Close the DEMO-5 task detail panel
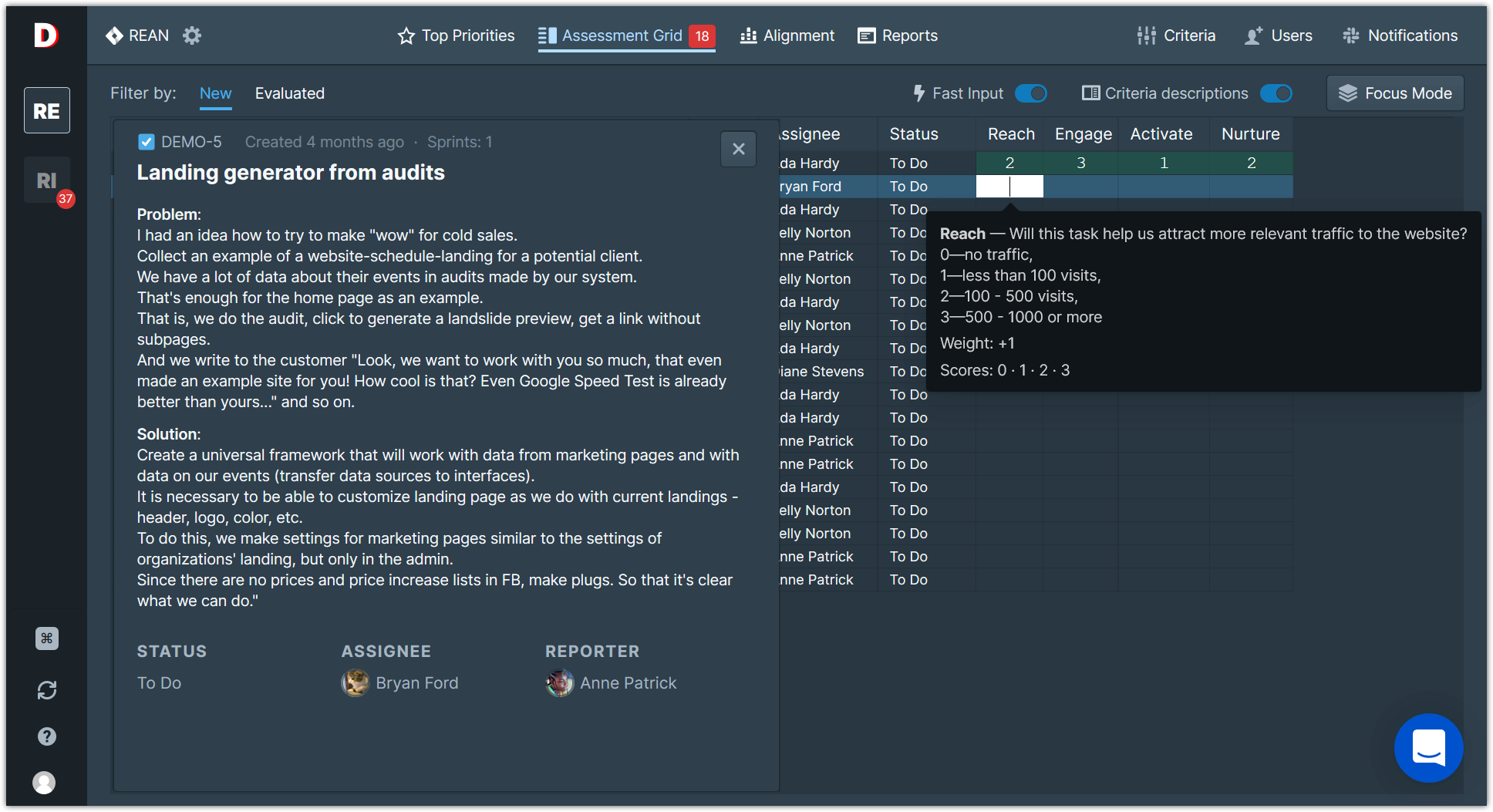 click(738, 149)
